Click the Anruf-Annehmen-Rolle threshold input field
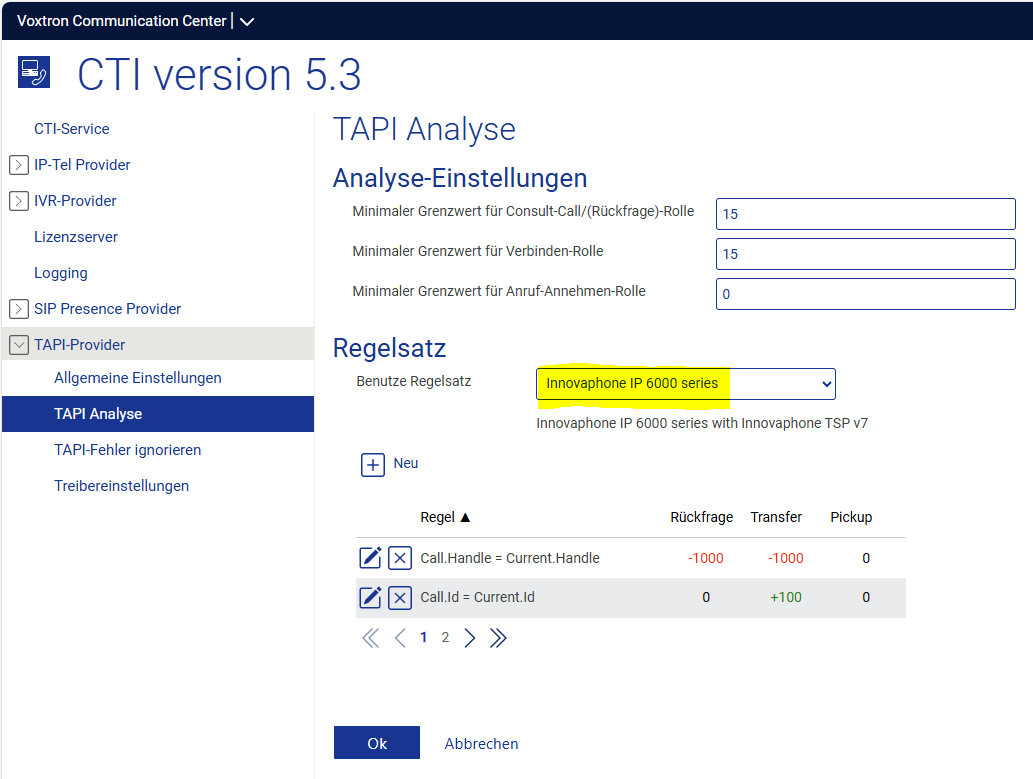1033x779 pixels. 865,294
